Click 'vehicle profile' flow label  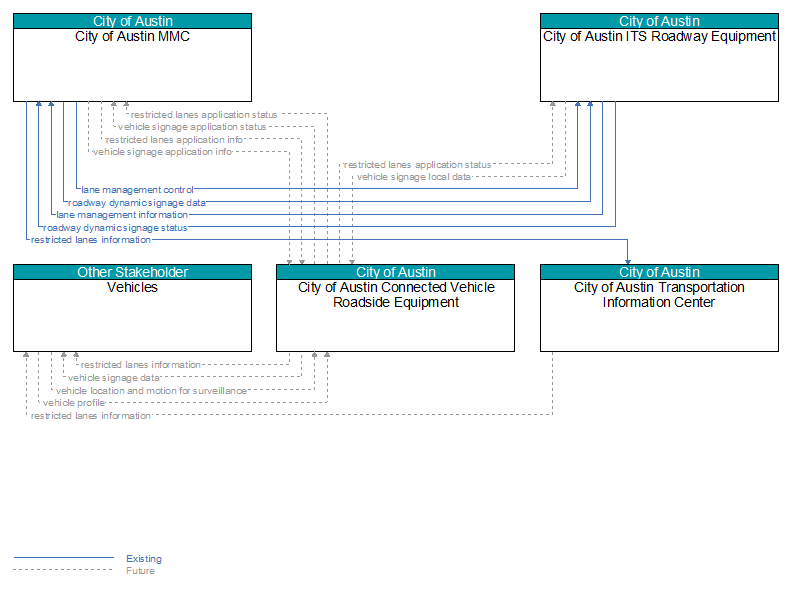(x=74, y=403)
